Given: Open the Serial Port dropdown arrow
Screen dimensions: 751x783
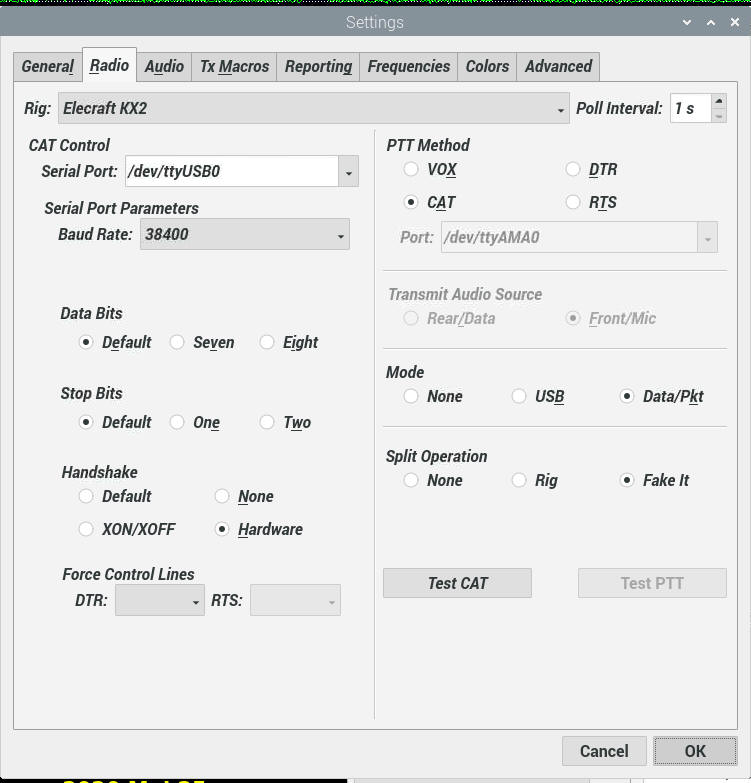Looking at the screenshot, I should point(348,172).
